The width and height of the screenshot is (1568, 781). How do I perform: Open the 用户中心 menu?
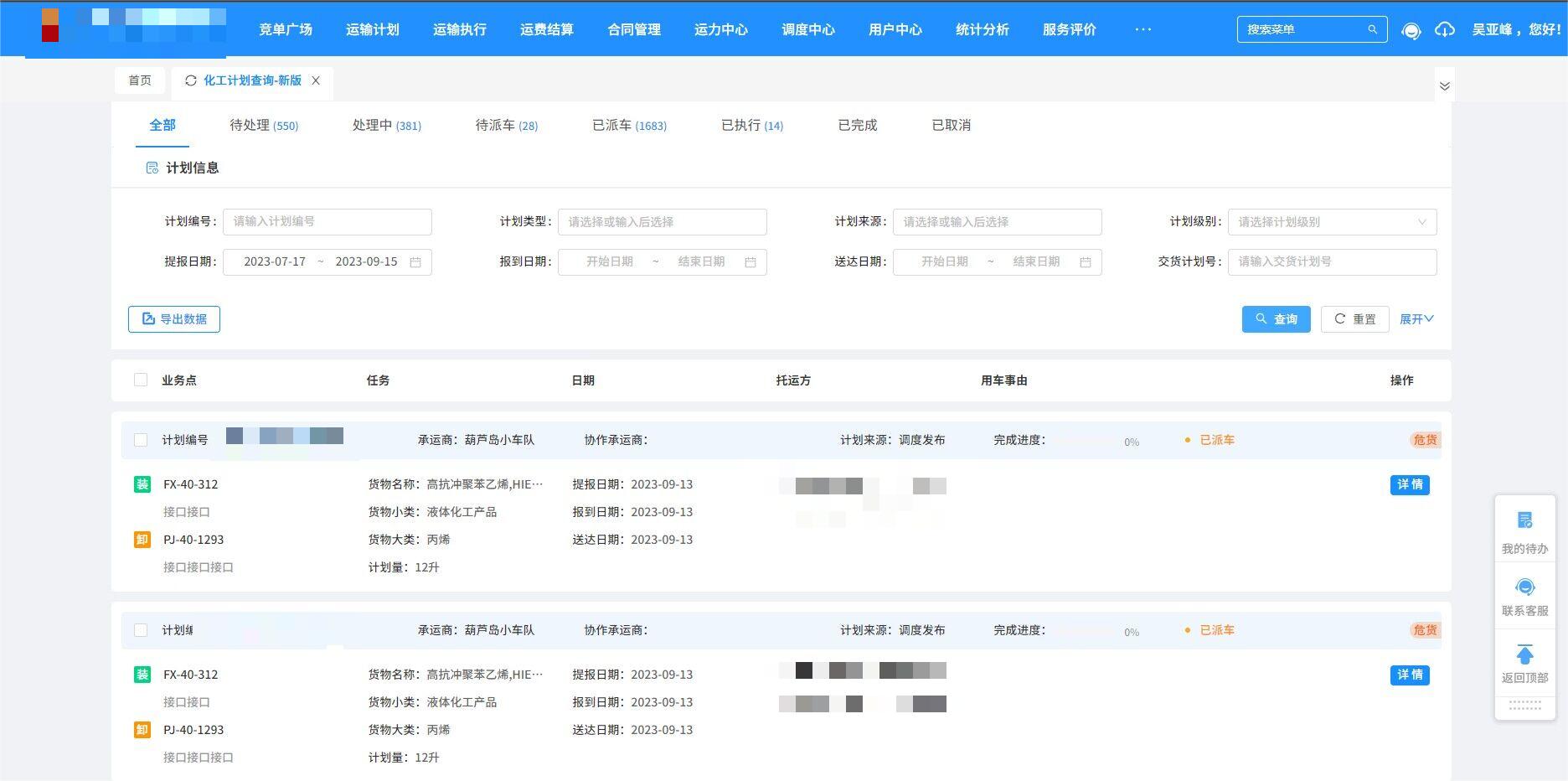895,29
